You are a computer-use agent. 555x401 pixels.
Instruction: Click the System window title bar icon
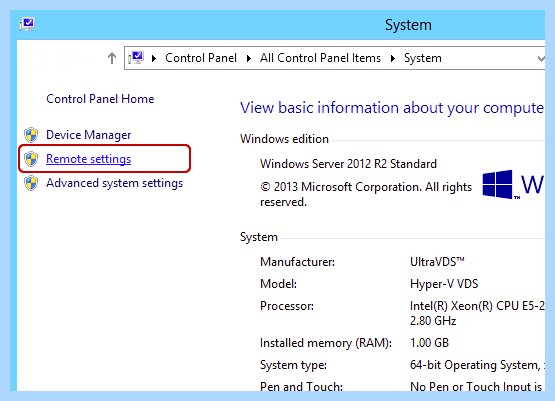coord(27,24)
